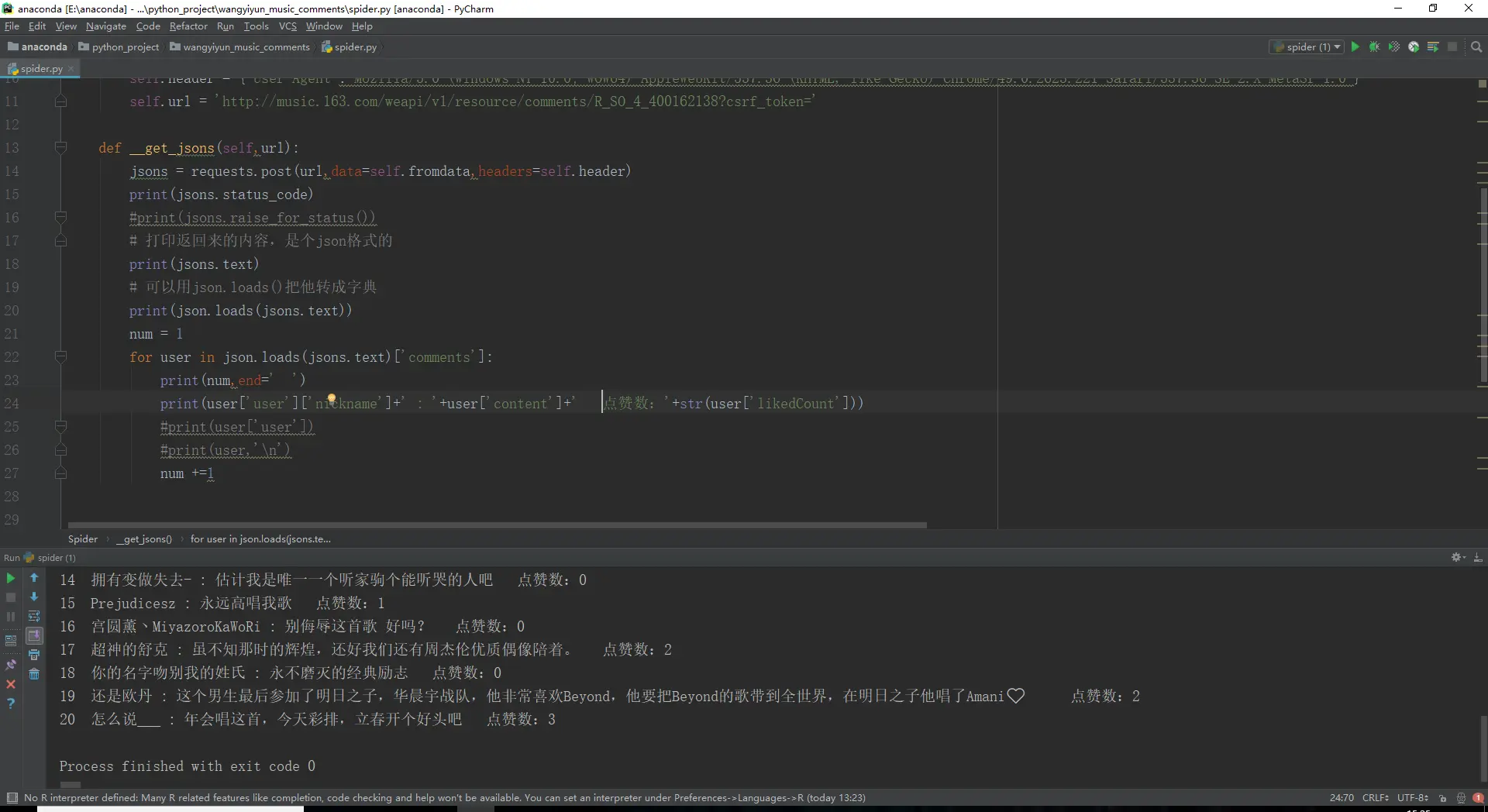Toggle soft-wrap for the console output
The height and width of the screenshot is (812, 1488).
tap(34, 616)
